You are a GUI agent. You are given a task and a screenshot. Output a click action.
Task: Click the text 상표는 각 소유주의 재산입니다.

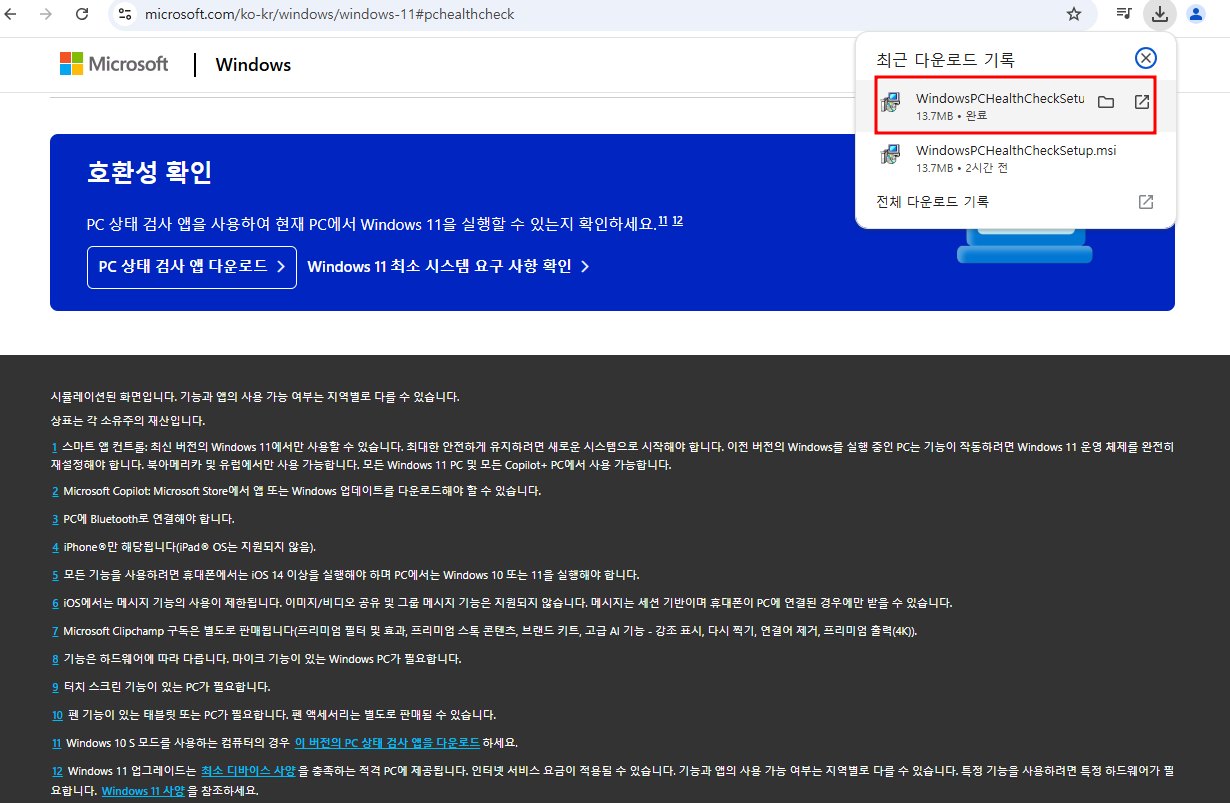(x=128, y=421)
